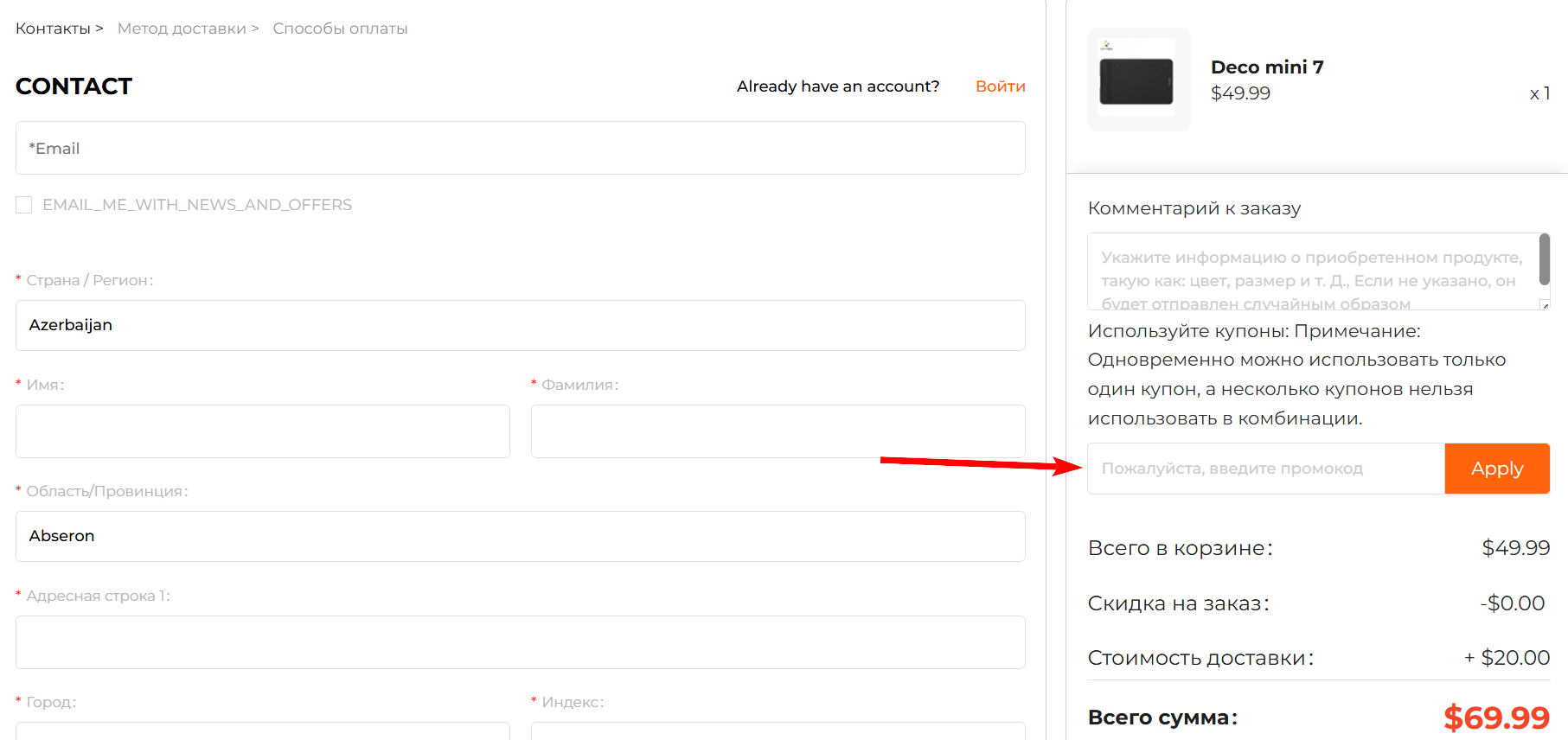Click into the Имя first name field
Image resolution: width=1568 pixels, height=740 pixels.
(x=262, y=431)
